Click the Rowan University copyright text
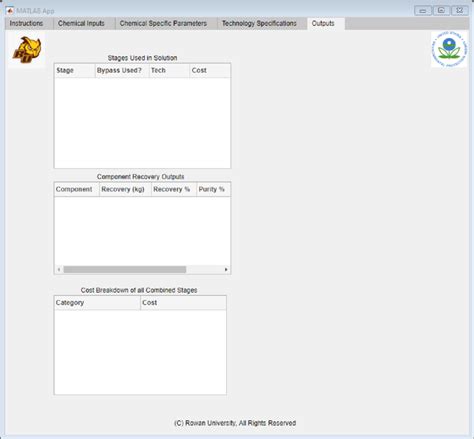 [235, 423]
